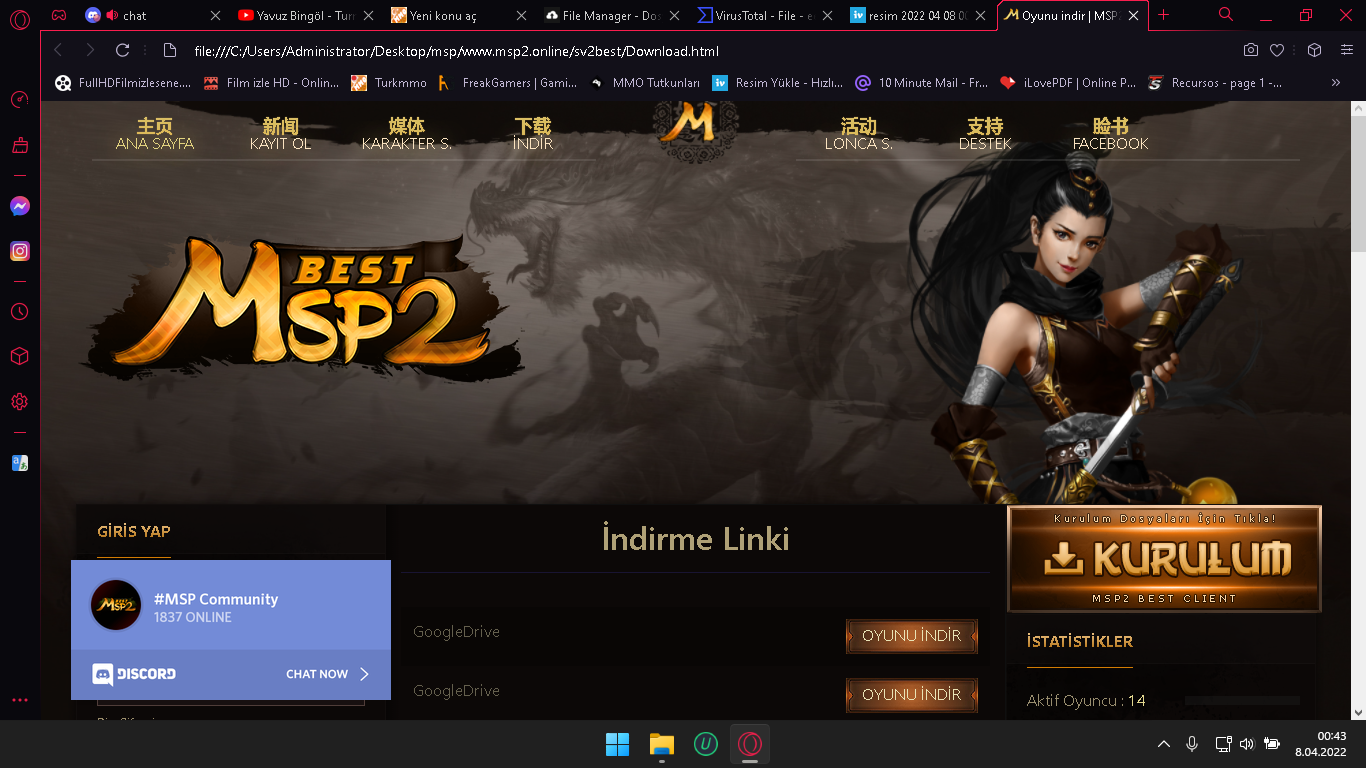Click first GoogleDrive OYUNU İNDİR button
Image resolution: width=1366 pixels, height=768 pixels.
(912, 636)
